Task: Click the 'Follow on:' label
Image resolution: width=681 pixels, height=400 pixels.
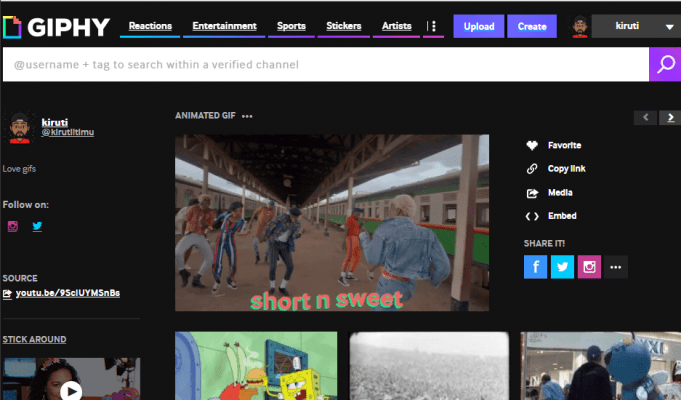Action: pos(26,205)
